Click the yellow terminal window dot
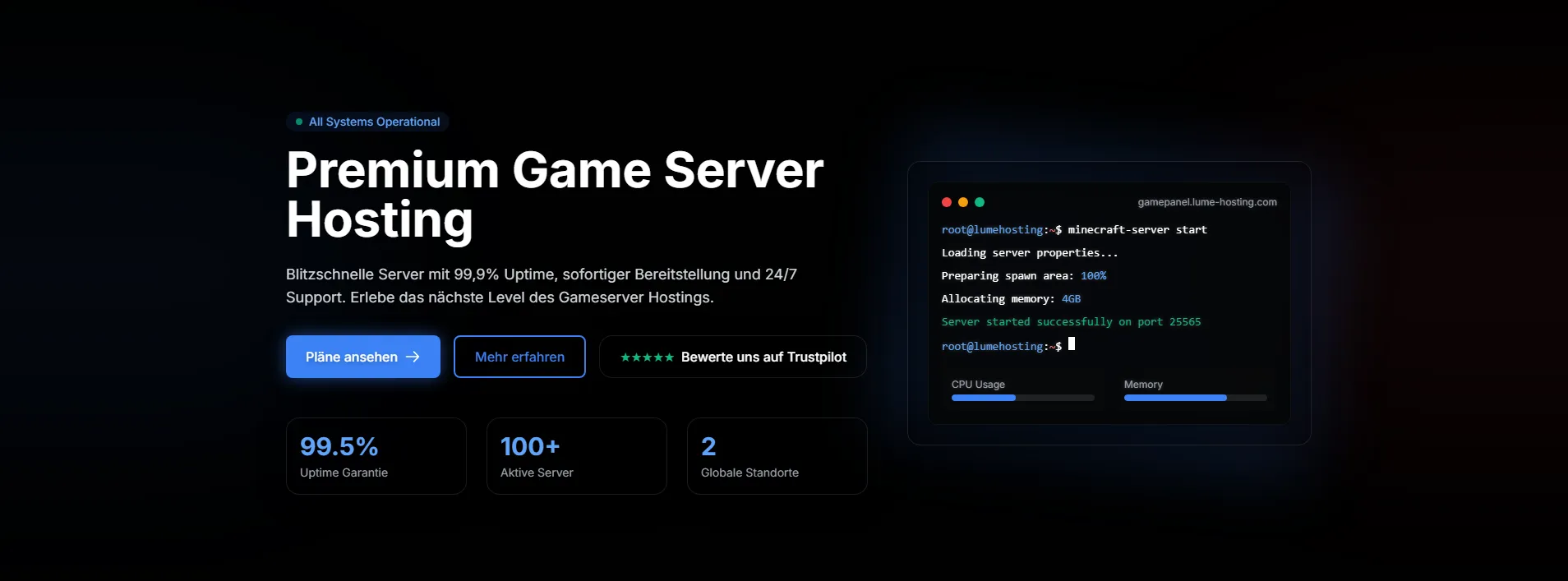Screen dimensions: 1568x581 coord(963,202)
